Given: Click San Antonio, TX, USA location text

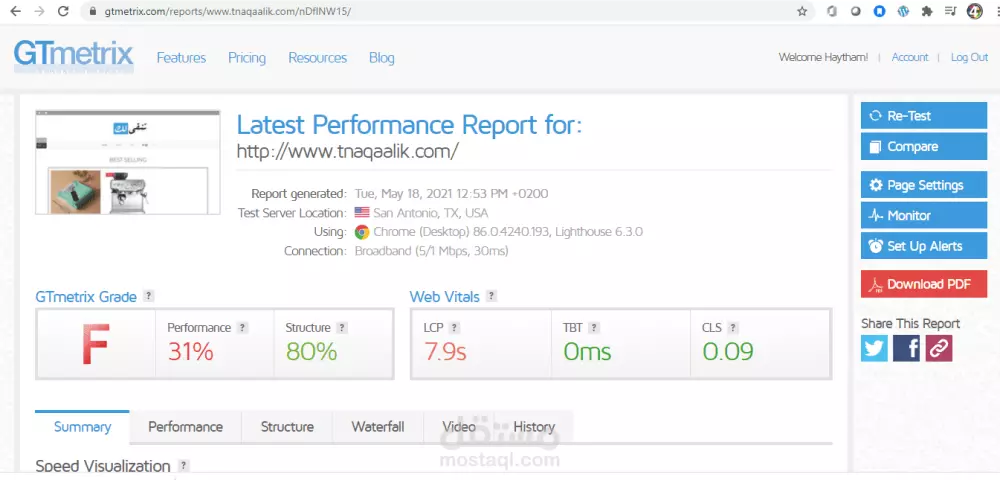Looking at the screenshot, I should pos(431,213).
